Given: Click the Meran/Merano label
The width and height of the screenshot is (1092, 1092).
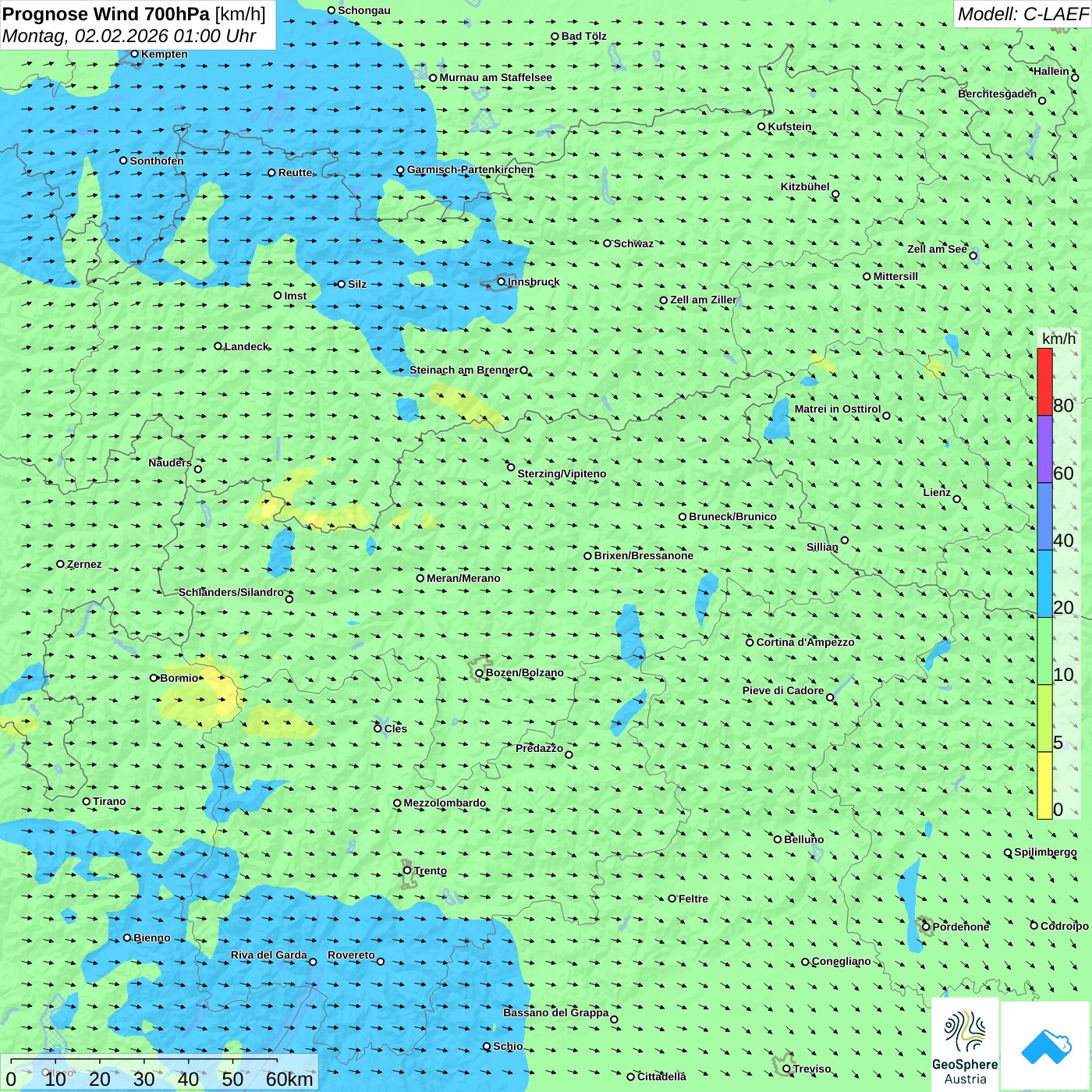Looking at the screenshot, I should (x=463, y=578).
